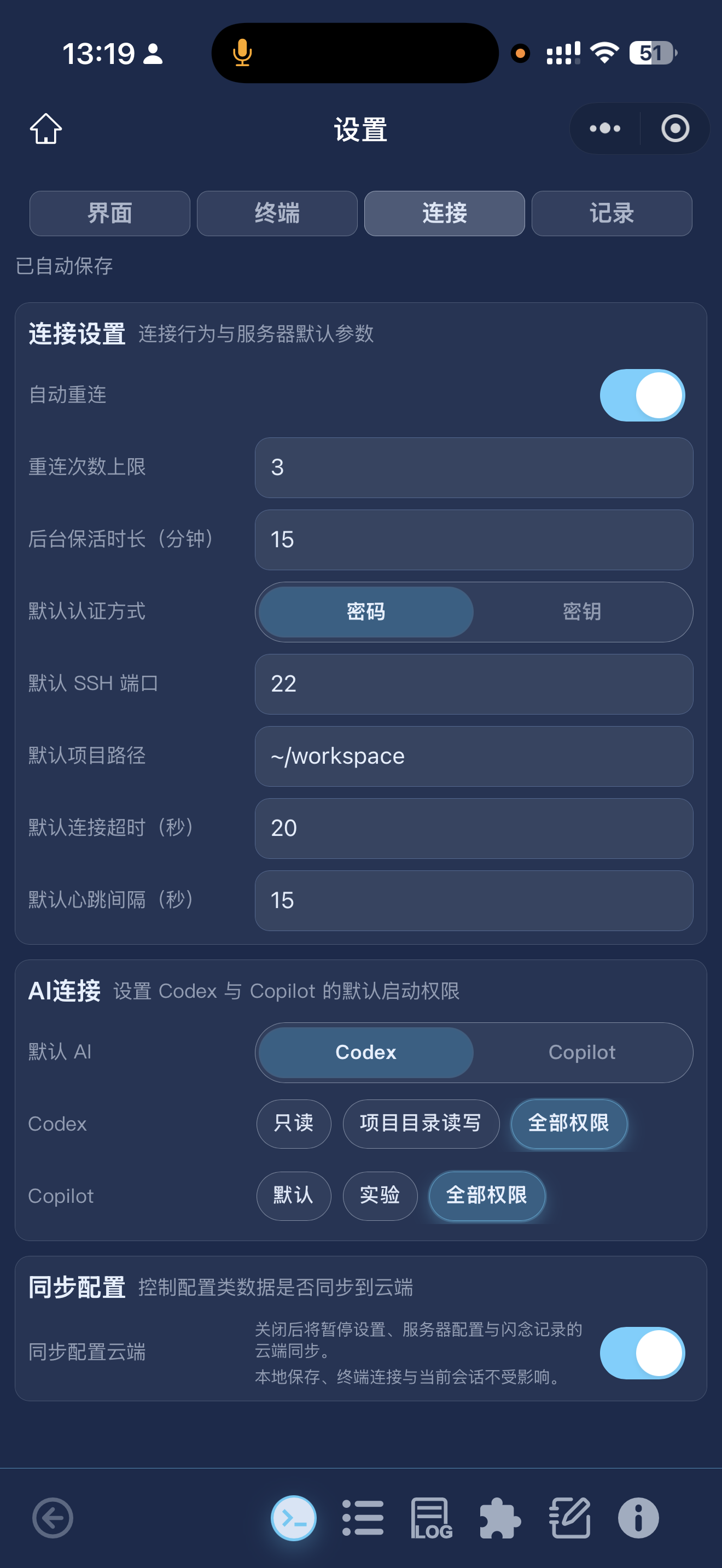This screenshot has height=1568, width=722.
Task: Tap the home icon in header
Action: (x=45, y=128)
